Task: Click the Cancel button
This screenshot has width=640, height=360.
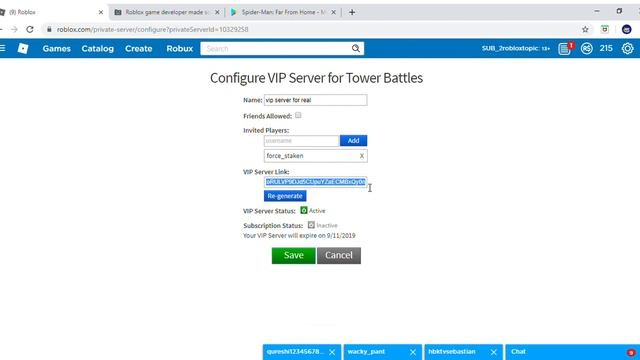Action: click(339, 256)
